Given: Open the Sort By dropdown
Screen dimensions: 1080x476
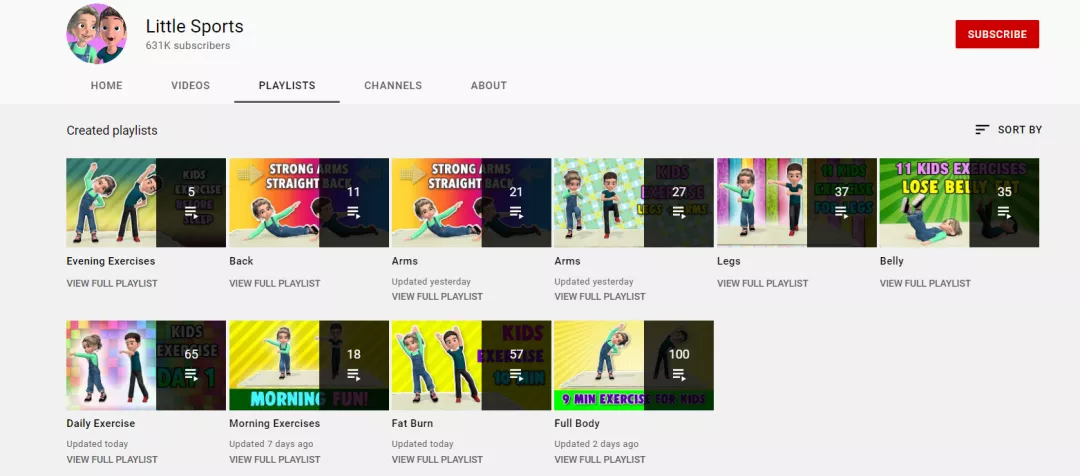Looking at the screenshot, I should (1008, 130).
